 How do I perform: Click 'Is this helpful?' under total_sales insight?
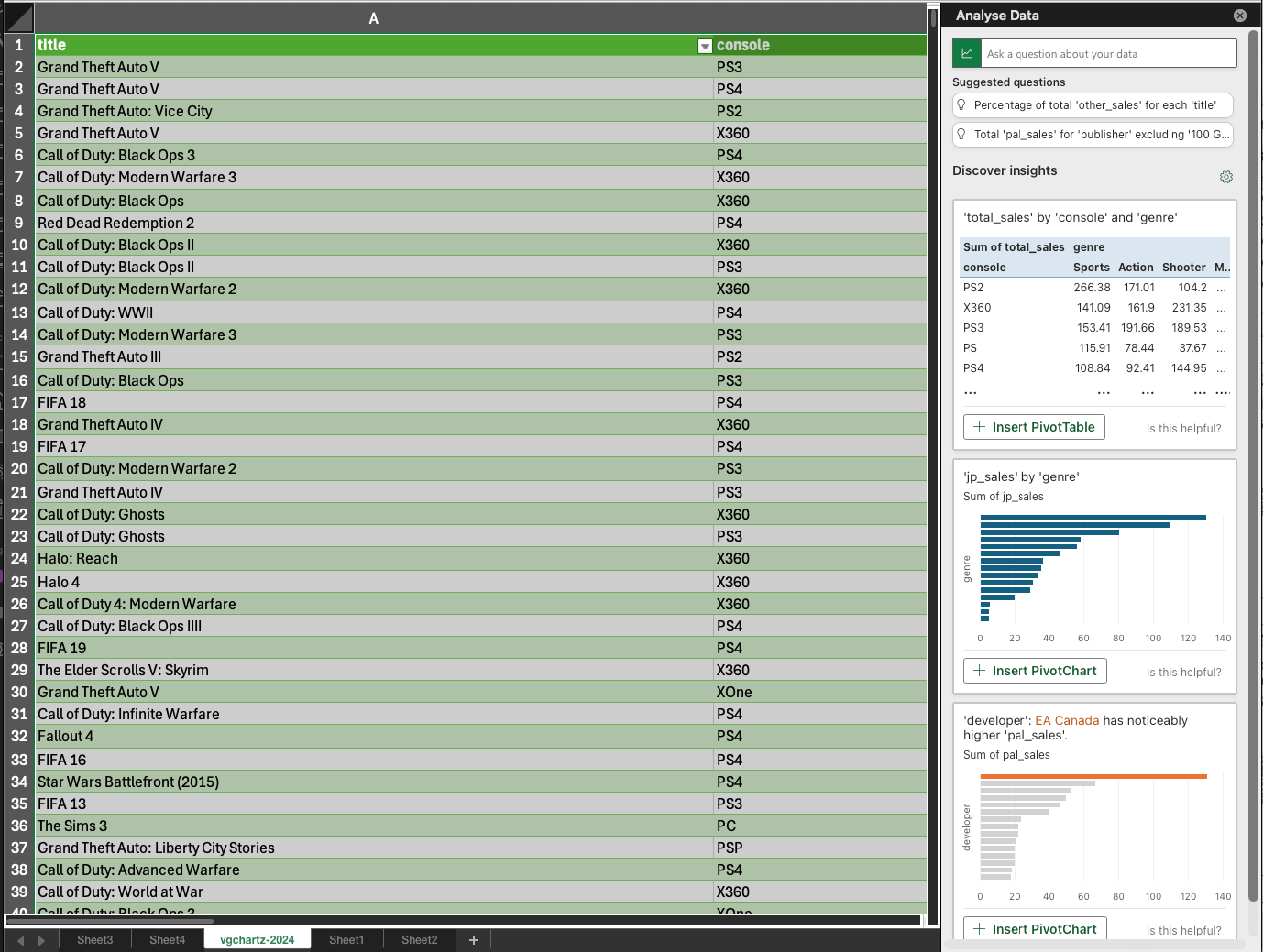(1183, 429)
